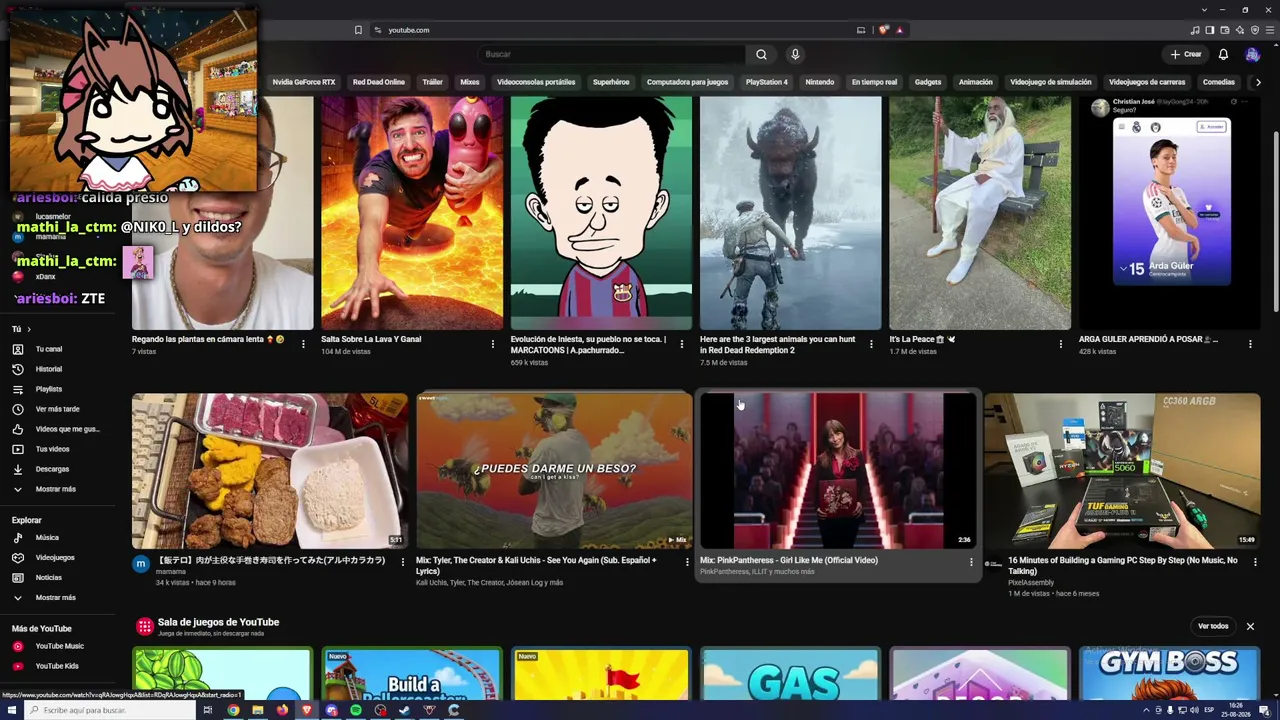Open Ver más tarde list
1280x720 pixels.
click(x=58, y=409)
